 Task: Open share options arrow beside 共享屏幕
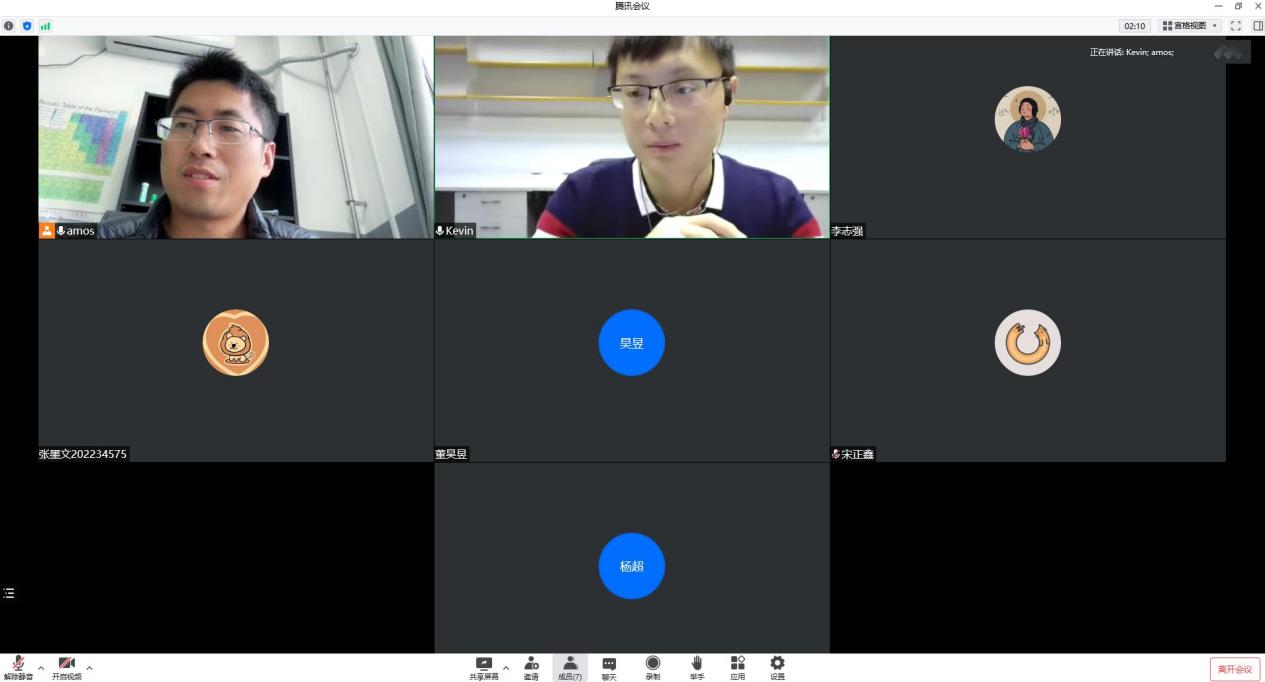pos(506,668)
